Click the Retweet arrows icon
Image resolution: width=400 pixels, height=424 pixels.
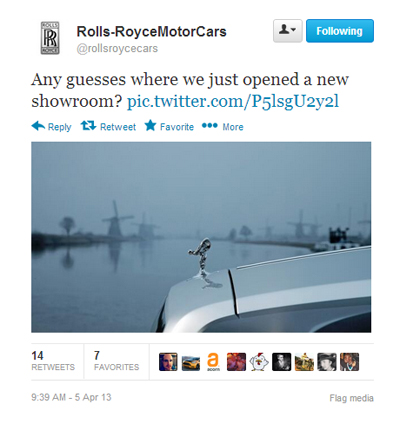tap(88, 126)
